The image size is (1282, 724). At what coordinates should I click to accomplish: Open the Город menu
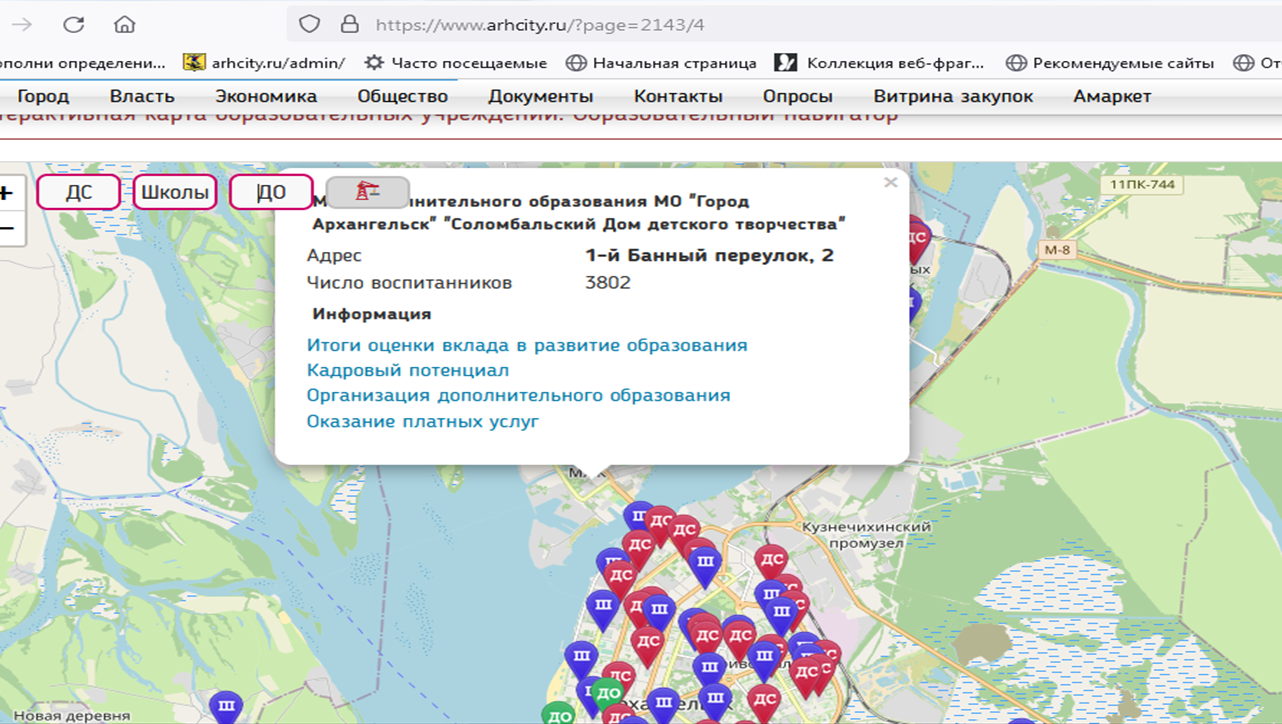[x=43, y=97]
